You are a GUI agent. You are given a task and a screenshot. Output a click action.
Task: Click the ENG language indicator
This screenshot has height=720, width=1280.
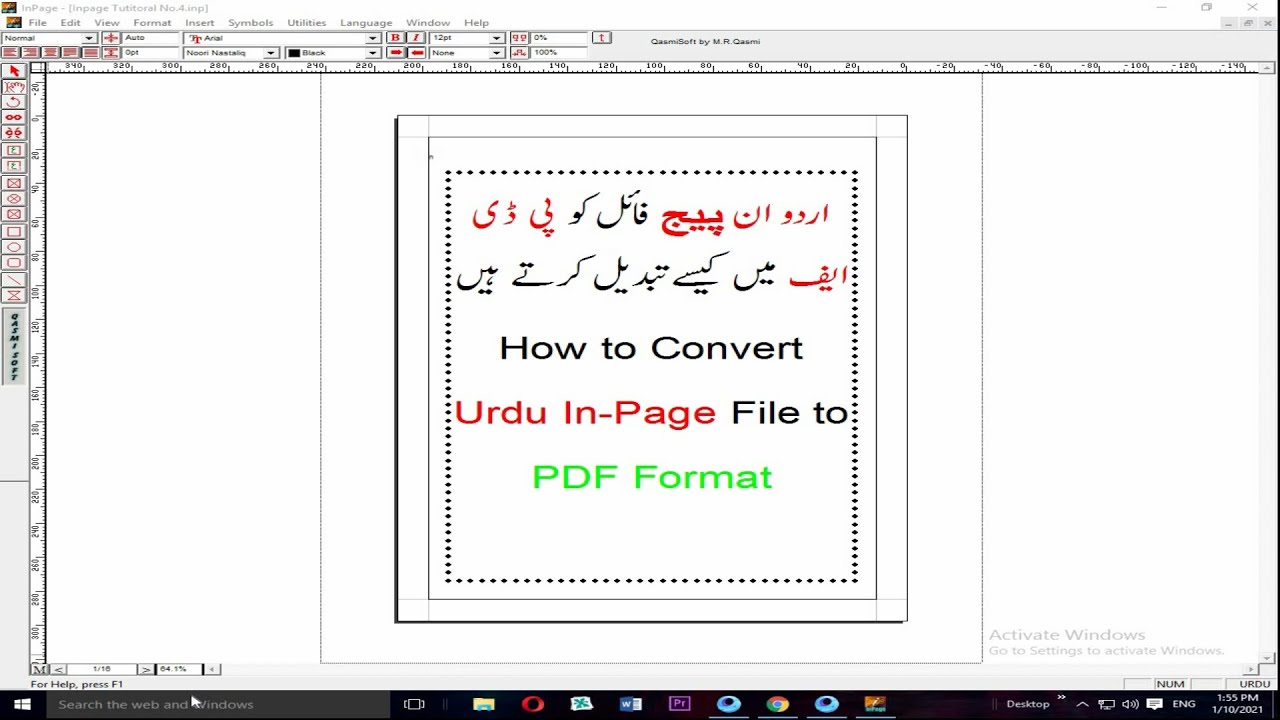point(1184,704)
